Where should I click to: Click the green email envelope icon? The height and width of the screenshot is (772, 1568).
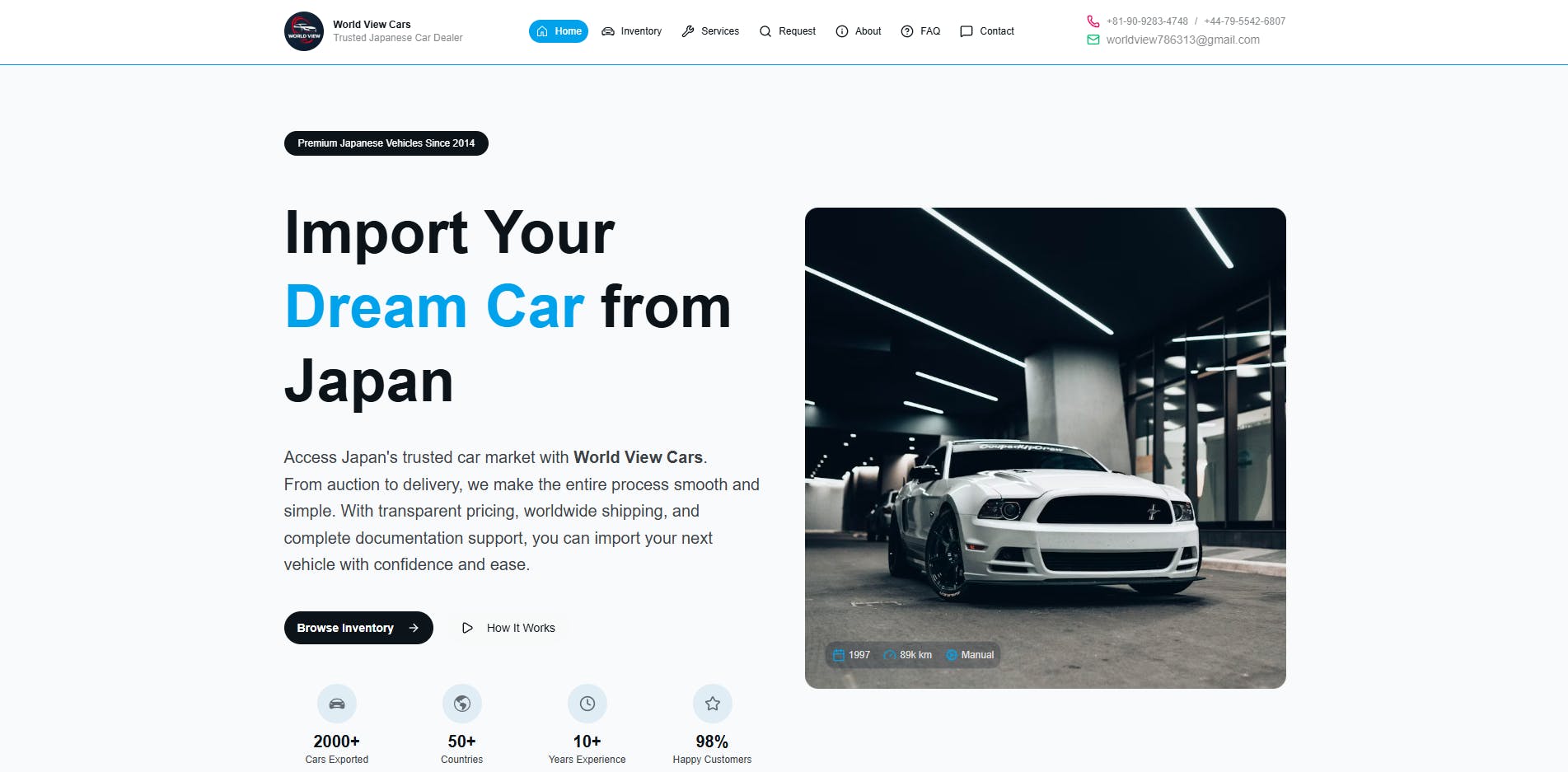pos(1093,40)
